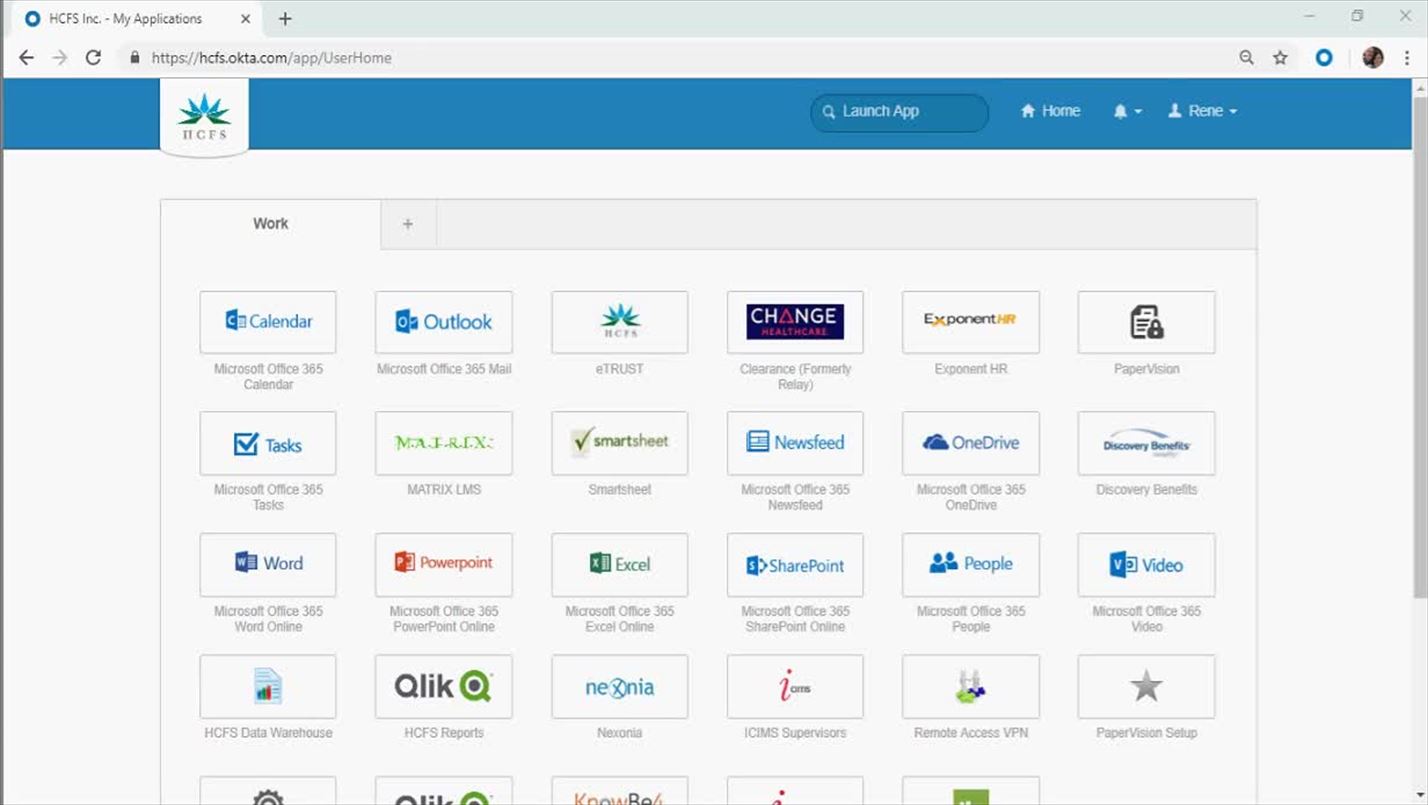Viewport: 1428px width, 805px height.
Task: Select the Work tab
Action: 270,224
